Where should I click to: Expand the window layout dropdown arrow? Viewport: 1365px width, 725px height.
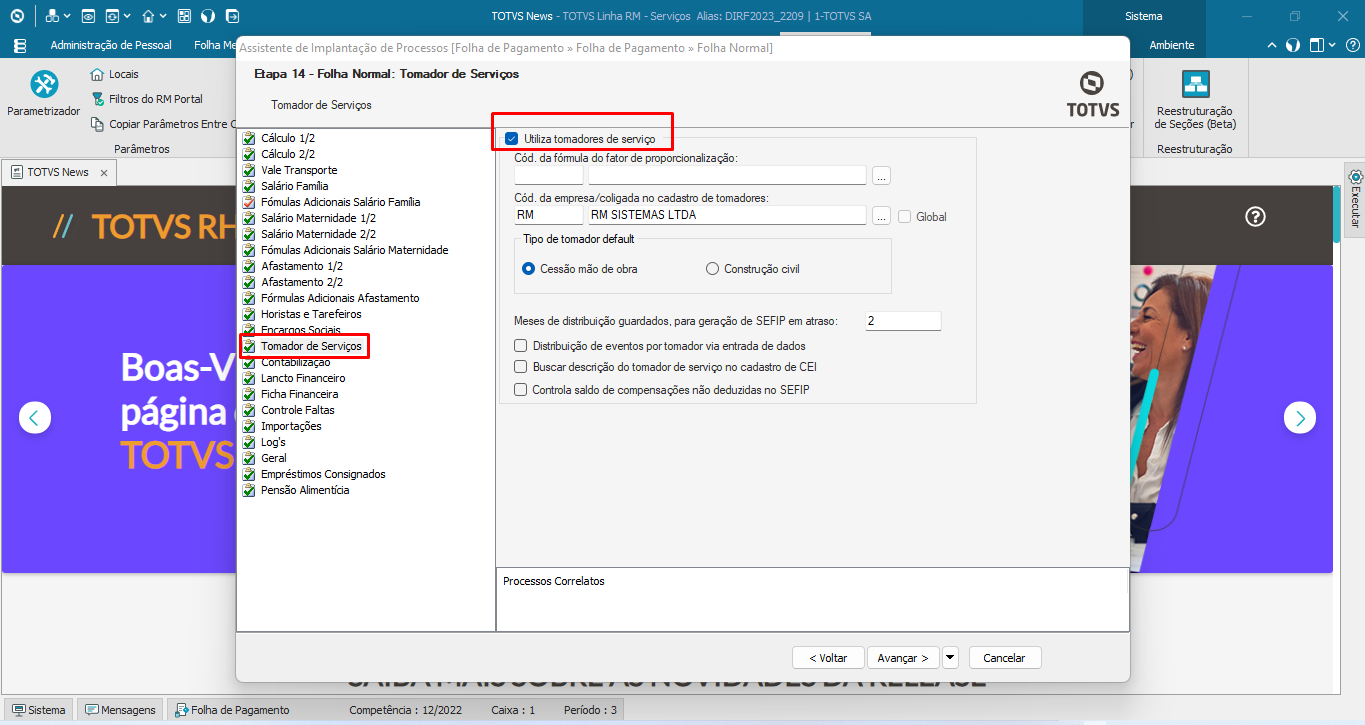(1332, 45)
